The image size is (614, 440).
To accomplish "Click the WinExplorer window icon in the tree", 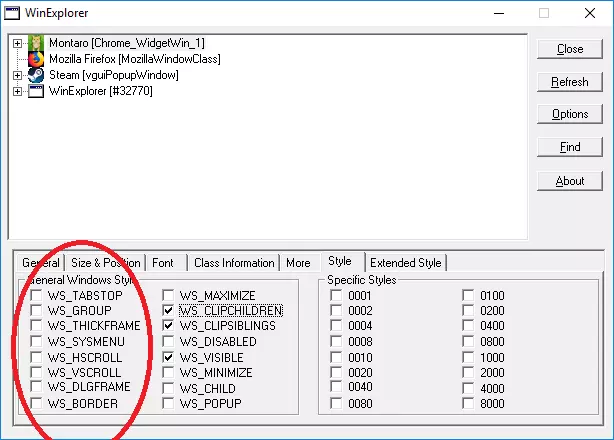I will [x=36, y=91].
